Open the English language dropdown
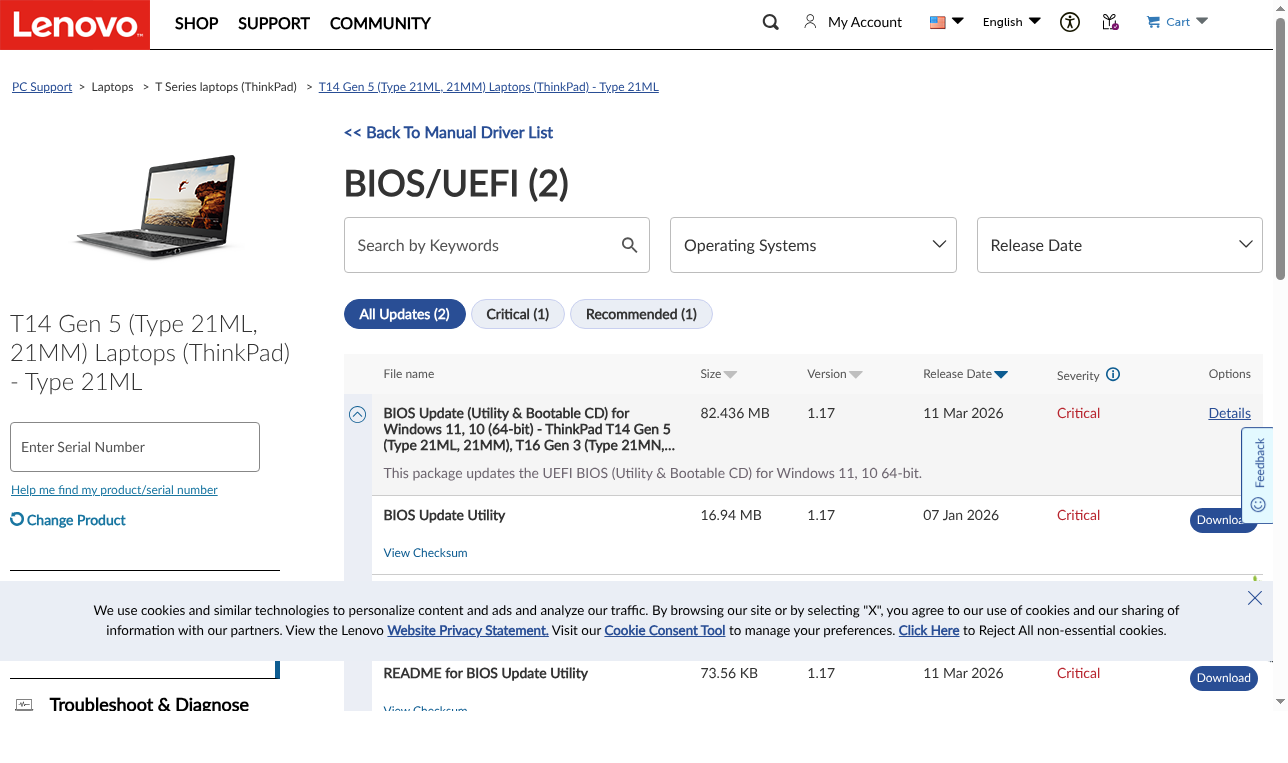The image size is (1288, 763). (1011, 21)
